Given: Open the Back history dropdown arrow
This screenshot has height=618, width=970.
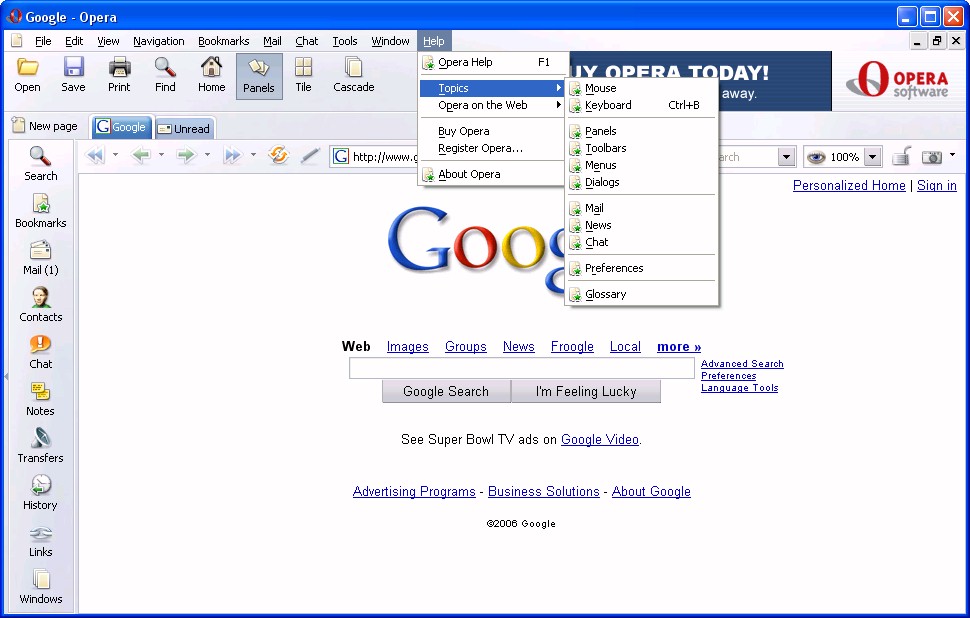Looking at the screenshot, I should click(x=161, y=155).
